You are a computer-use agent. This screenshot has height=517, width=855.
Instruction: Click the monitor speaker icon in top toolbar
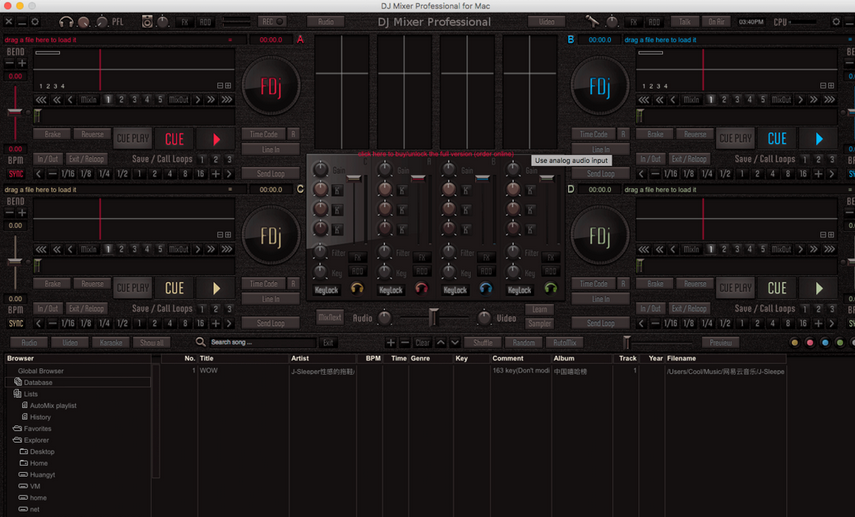tap(147, 22)
